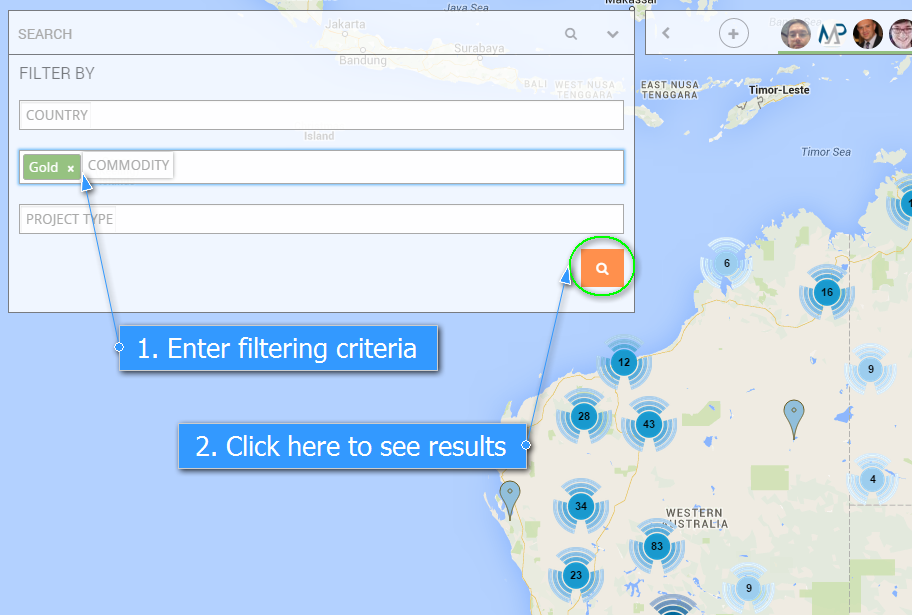Click the circled plus add icon

[x=733, y=34]
